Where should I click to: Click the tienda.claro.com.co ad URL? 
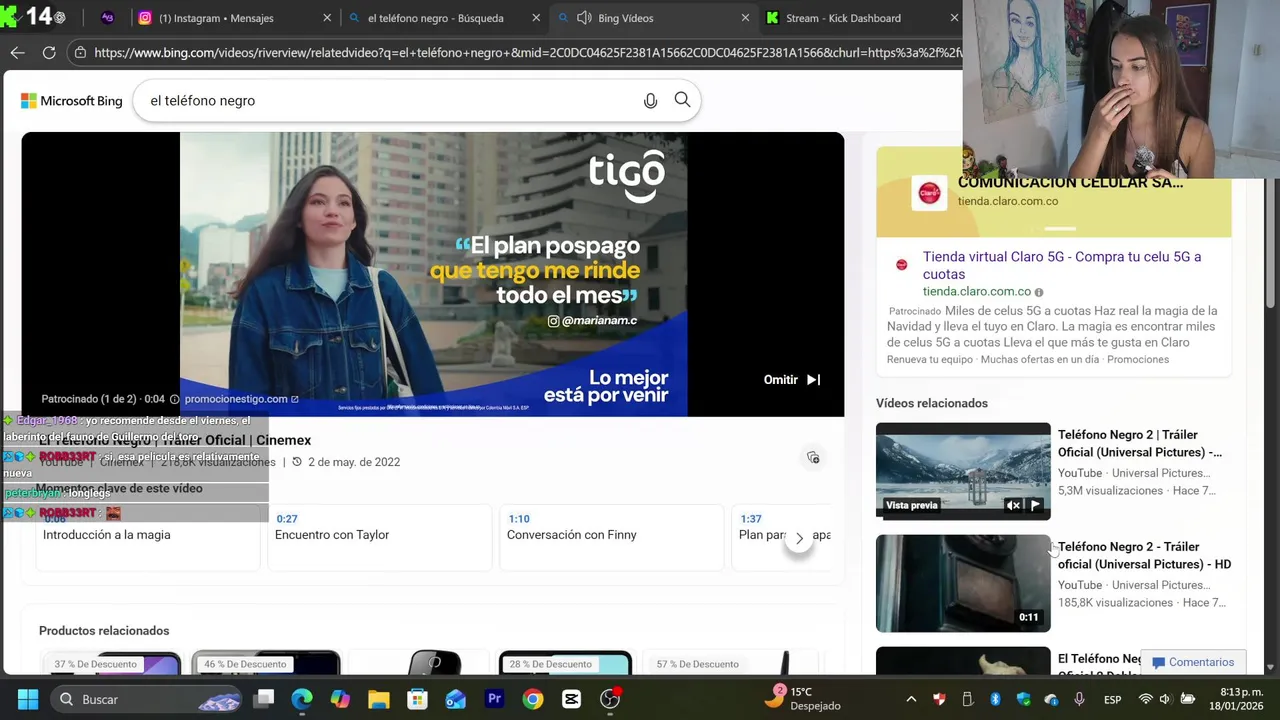point(976,291)
